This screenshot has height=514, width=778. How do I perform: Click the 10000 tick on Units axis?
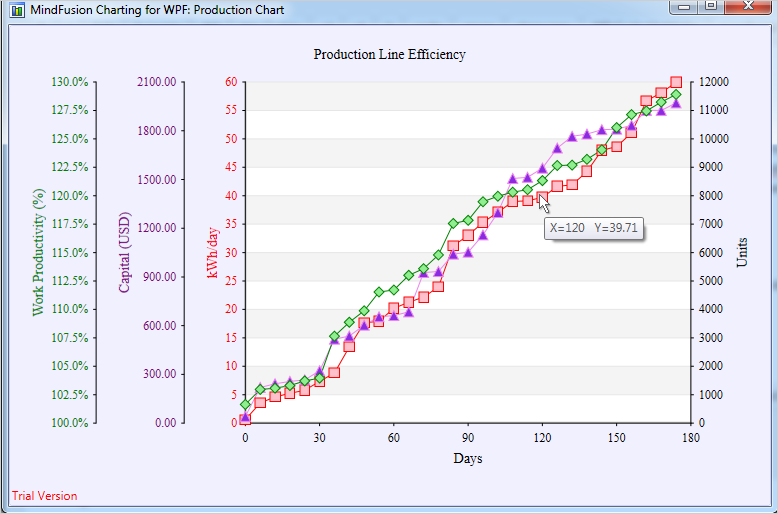pos(713,139)
